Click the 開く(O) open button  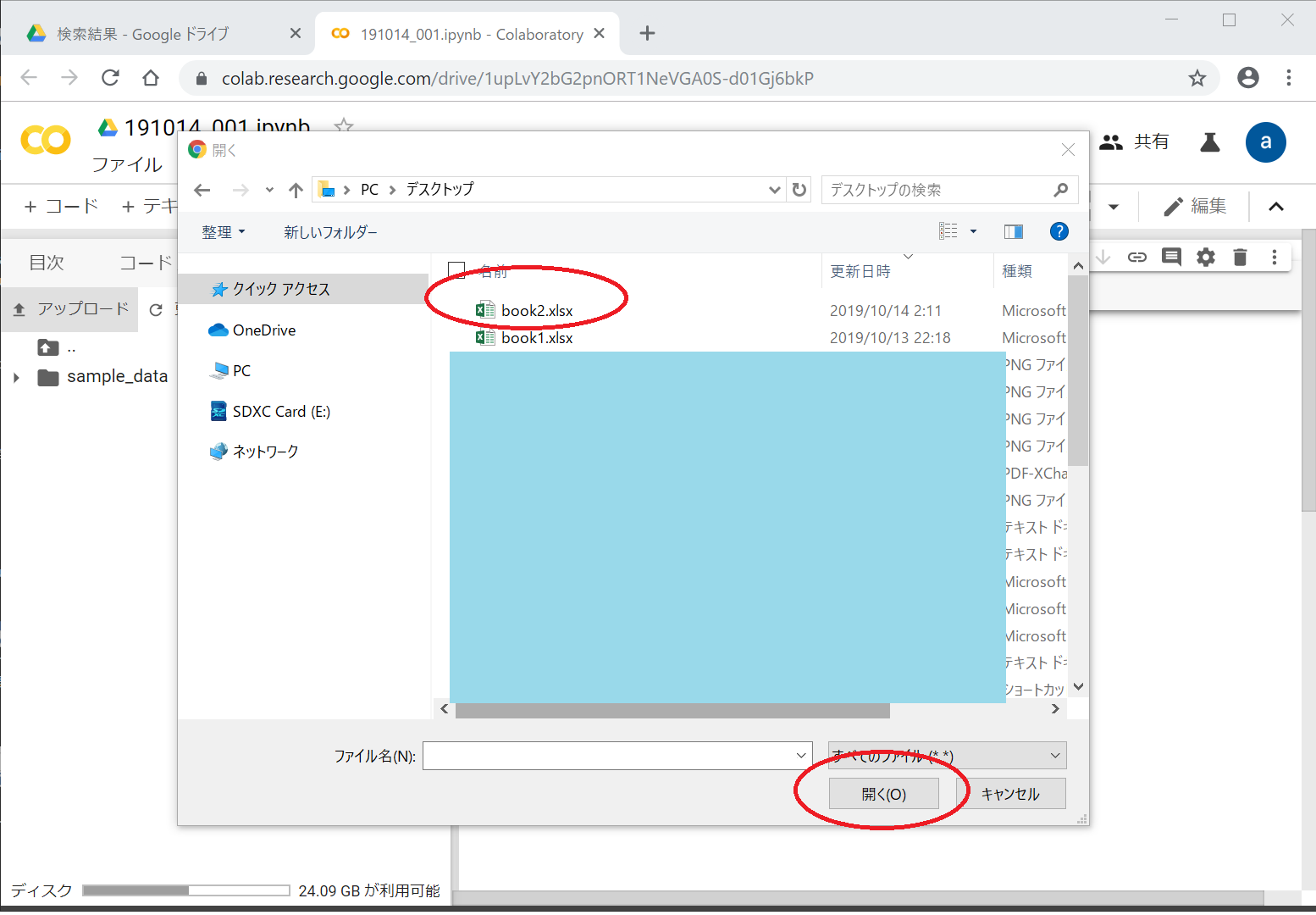883,794
